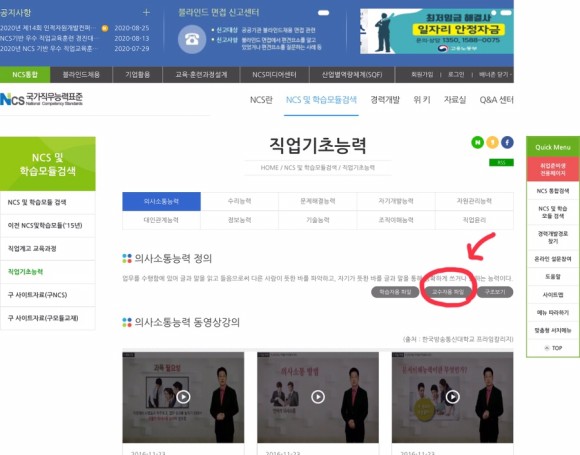Select the 기술능력 tab
The width and height of the screenshot is (580, 455).
(x=318, y=220)
